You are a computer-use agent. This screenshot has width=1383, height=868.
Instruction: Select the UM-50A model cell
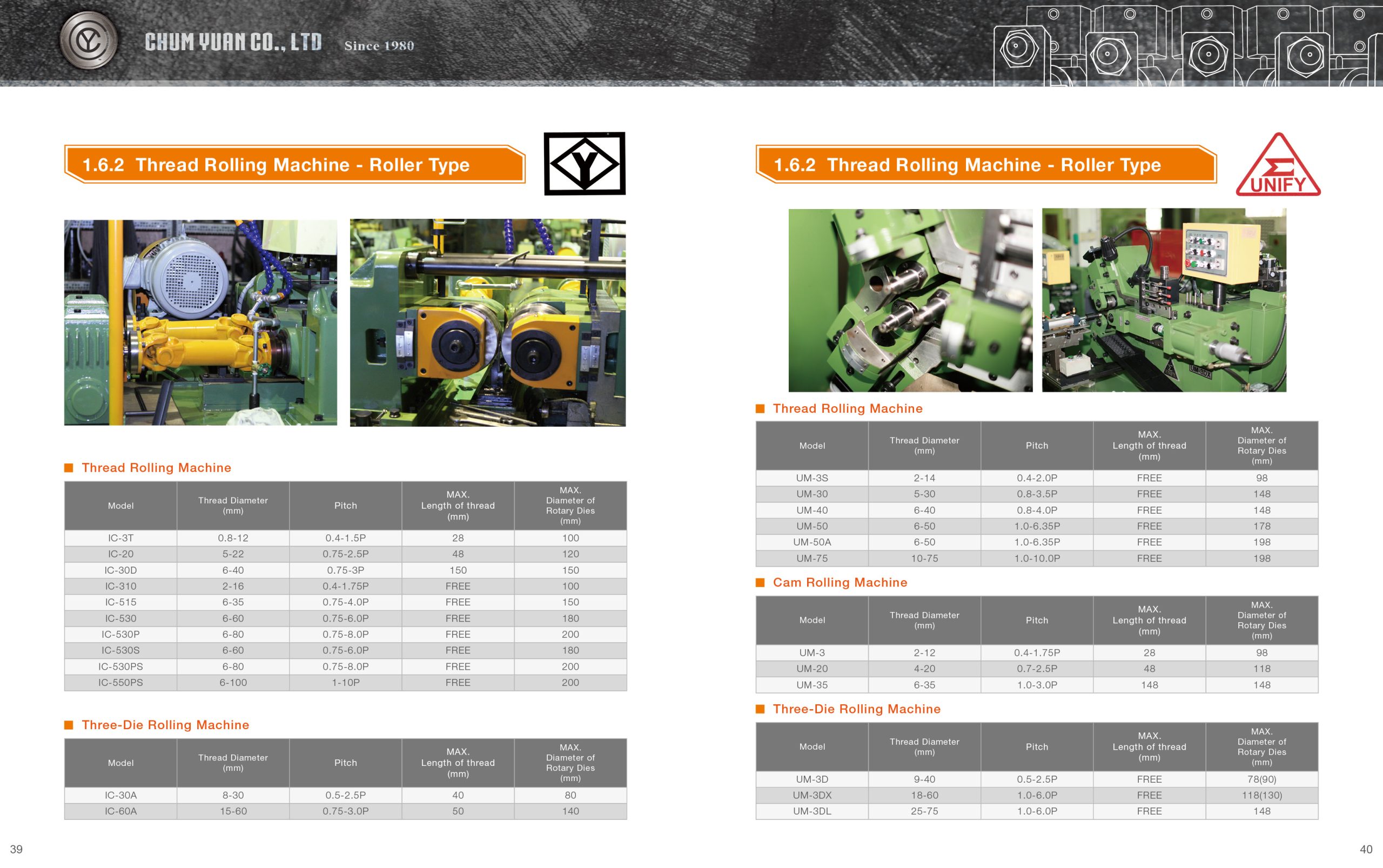tap(812, 542)
